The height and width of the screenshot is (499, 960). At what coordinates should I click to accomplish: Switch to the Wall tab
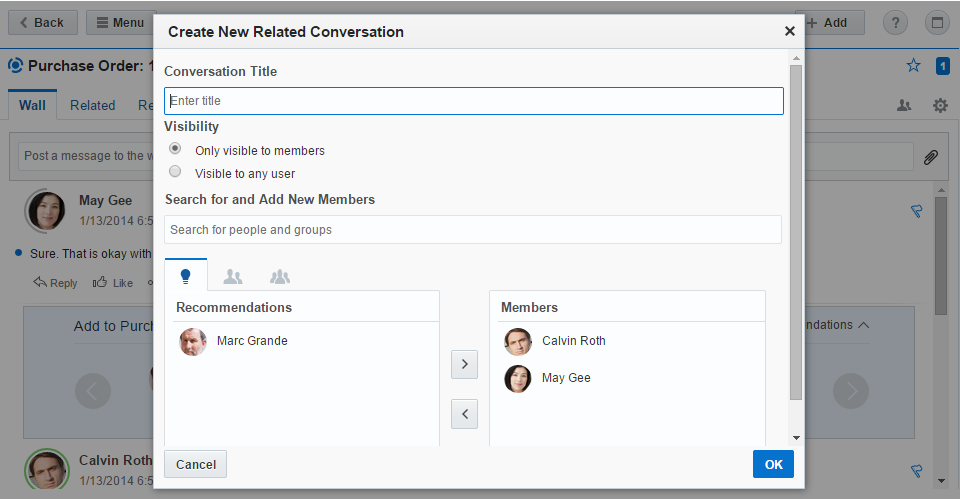[32, 105]
